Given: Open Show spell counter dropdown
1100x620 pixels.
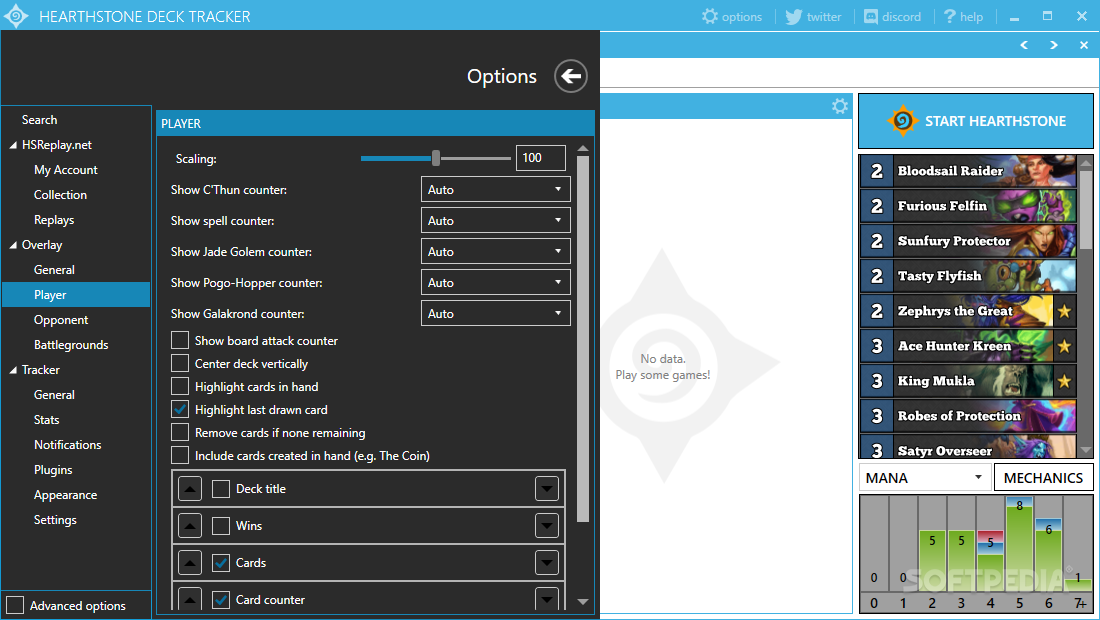Looking at the screenshot, I should (x=495, y=220).
